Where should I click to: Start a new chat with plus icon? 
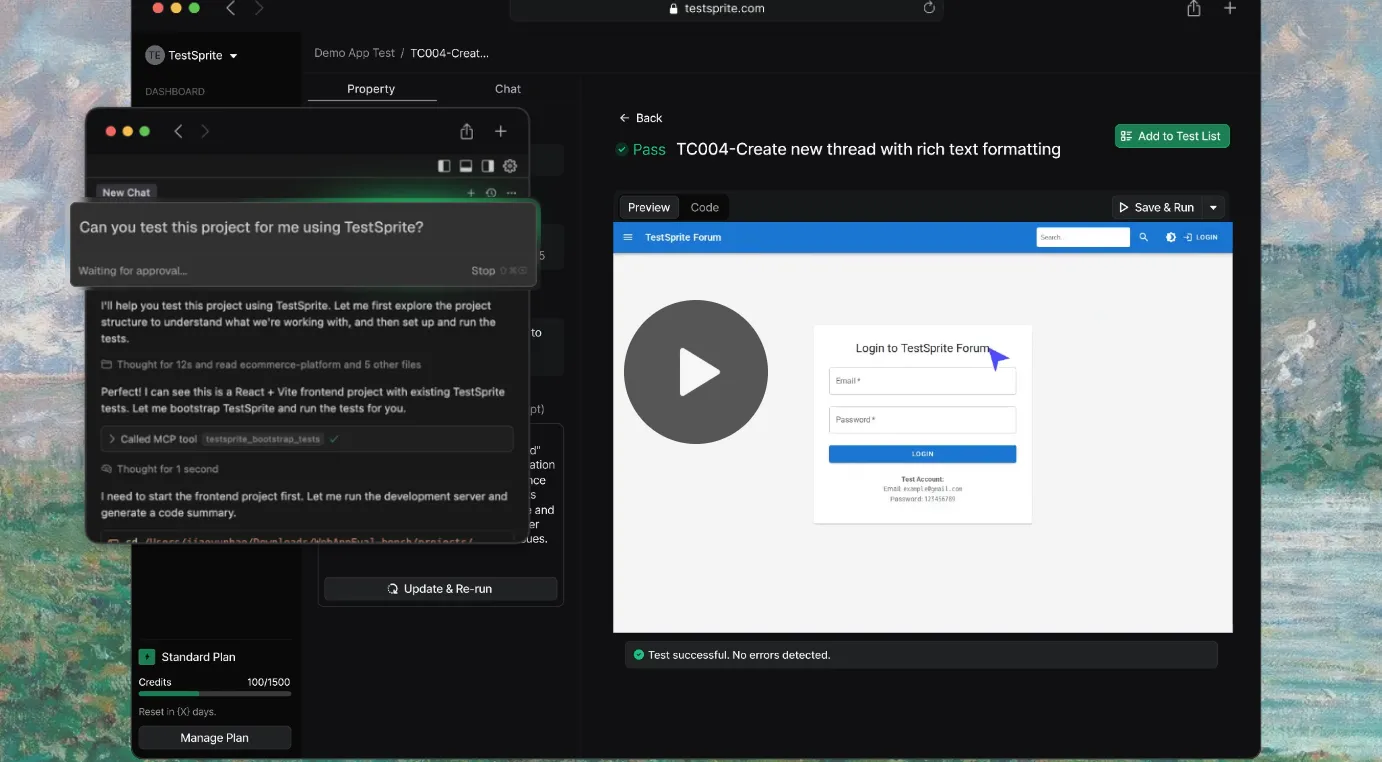pos(471,193)
